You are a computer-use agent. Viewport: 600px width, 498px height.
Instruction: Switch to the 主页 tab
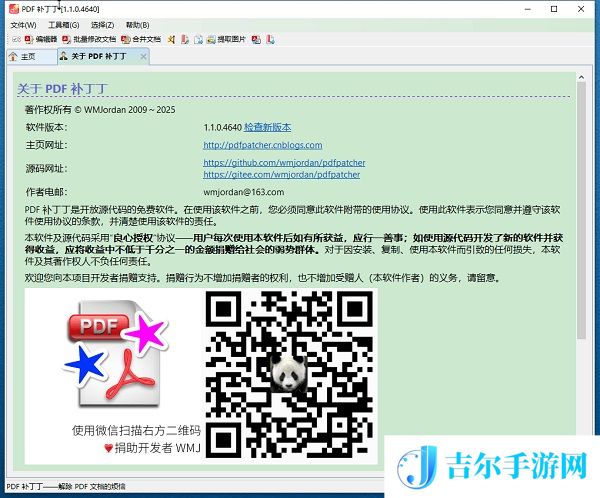(x=32, y=57)
